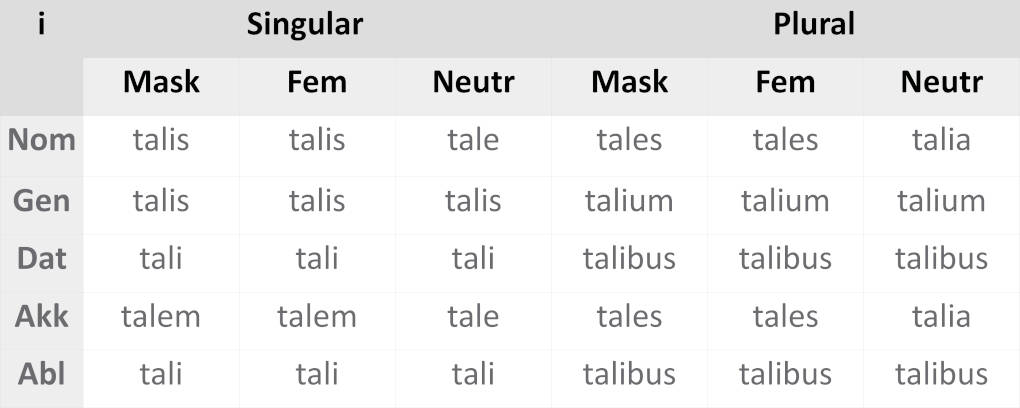Image resolution: width=1020 pixels, height=408 pixels.
Task: Click the genitive plural masculine cell talium
Action: [629, 200]
